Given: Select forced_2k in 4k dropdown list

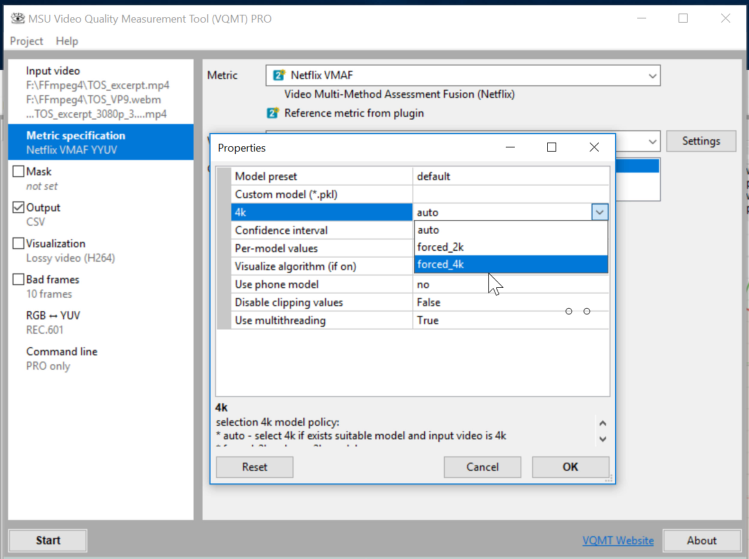Looking at the screenshot, I should coord(511,247).
